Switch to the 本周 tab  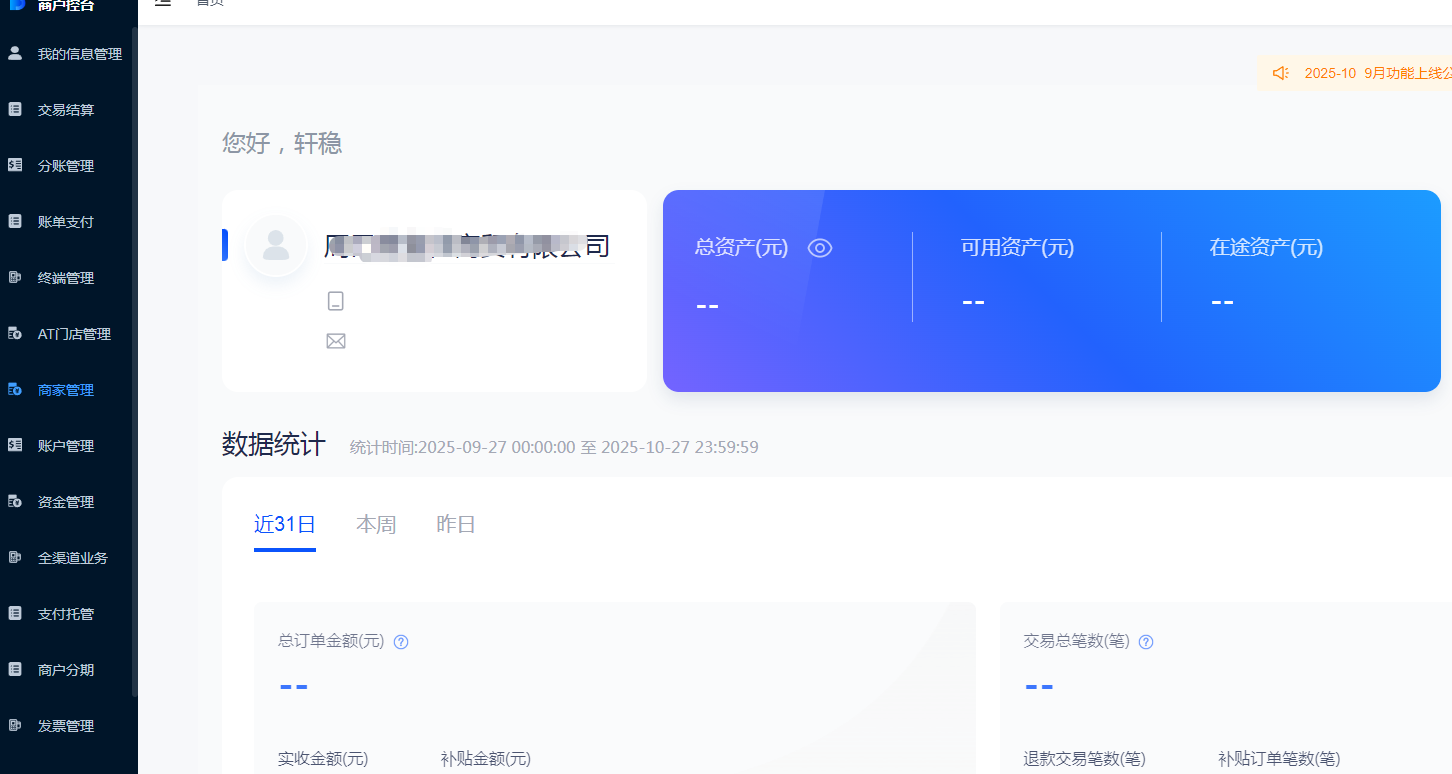376,524
